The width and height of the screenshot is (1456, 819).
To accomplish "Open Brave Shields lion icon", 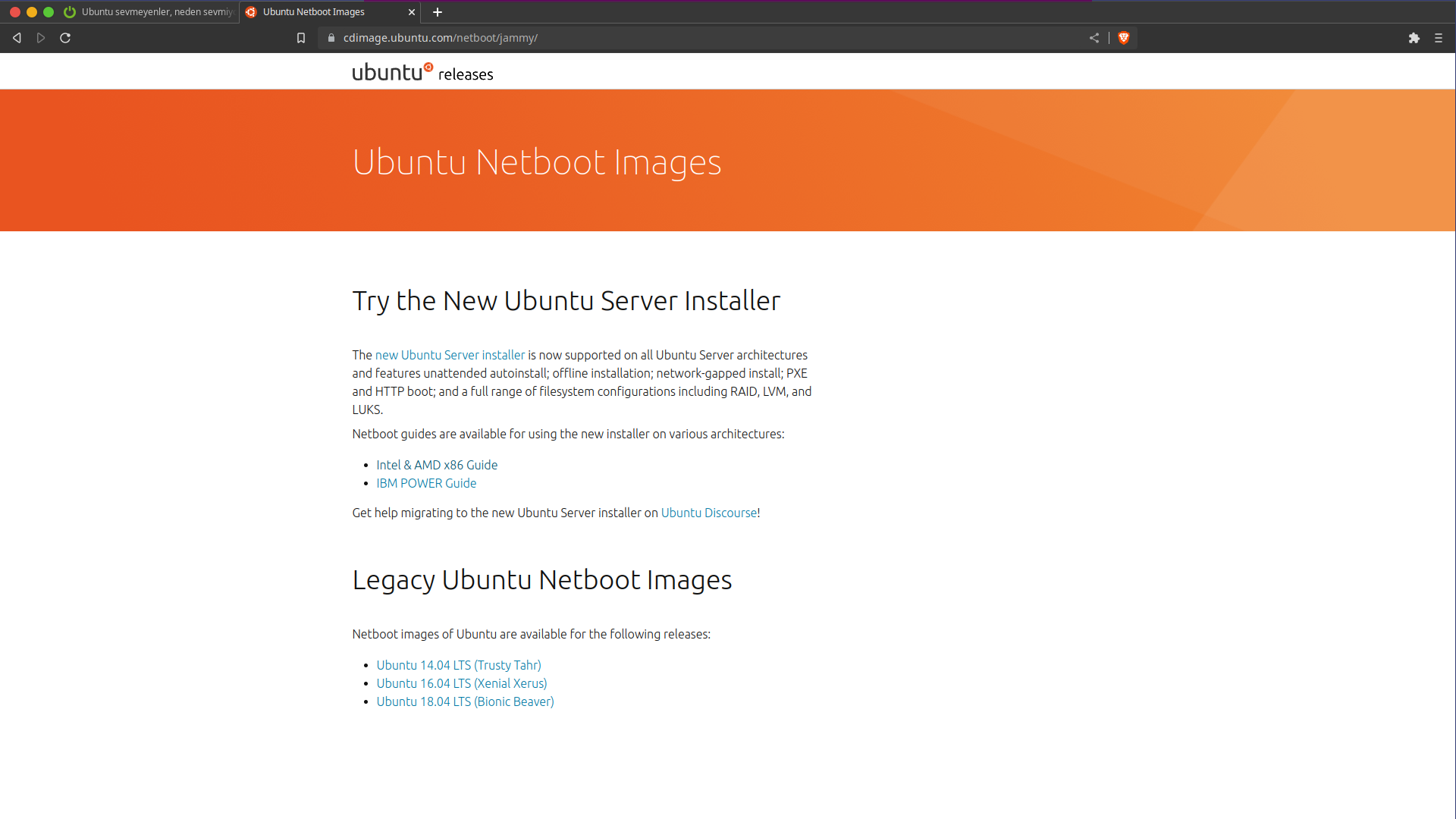I will point(1124,38).
